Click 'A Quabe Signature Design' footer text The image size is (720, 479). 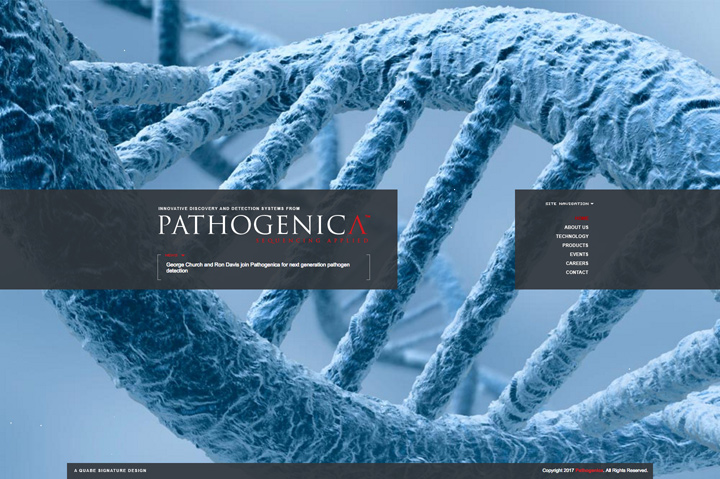click(110, 470)
